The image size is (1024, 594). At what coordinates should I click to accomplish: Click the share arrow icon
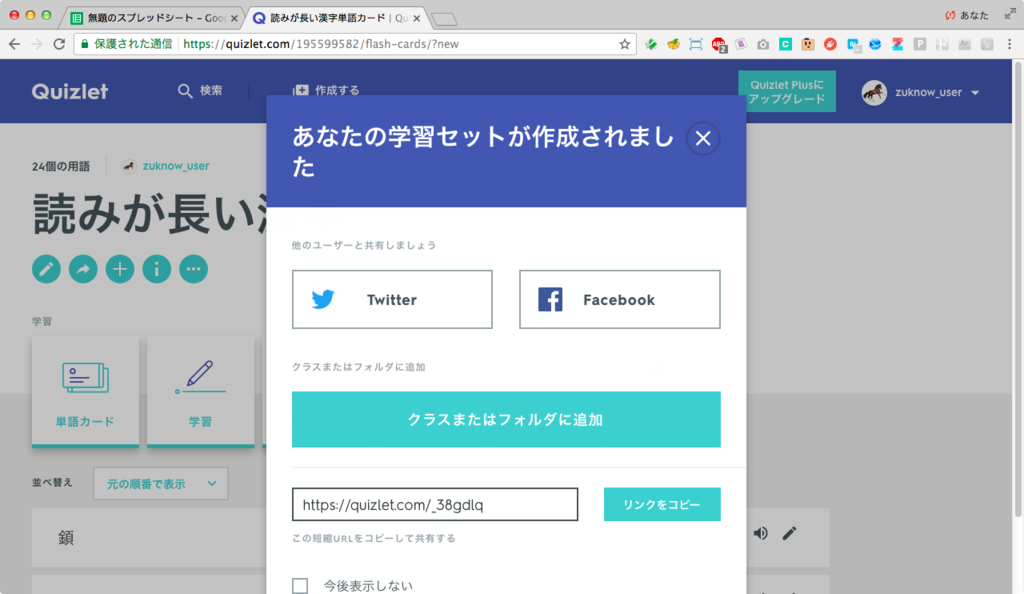tap(83, 269)
